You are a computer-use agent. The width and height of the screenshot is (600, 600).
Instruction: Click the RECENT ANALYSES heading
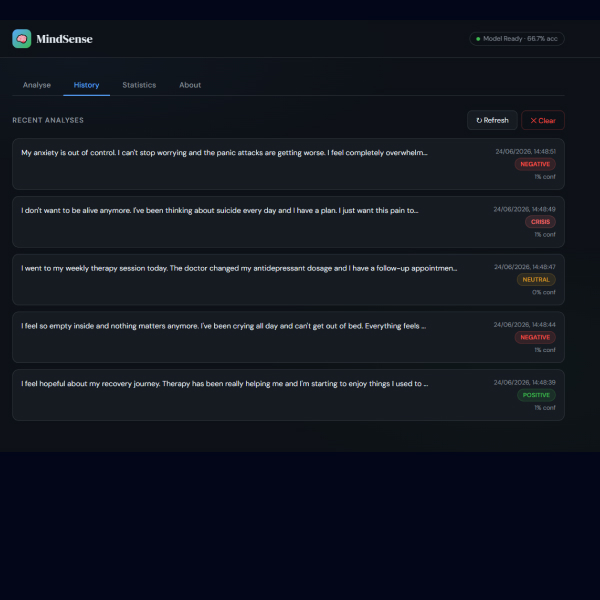[48, 120]
